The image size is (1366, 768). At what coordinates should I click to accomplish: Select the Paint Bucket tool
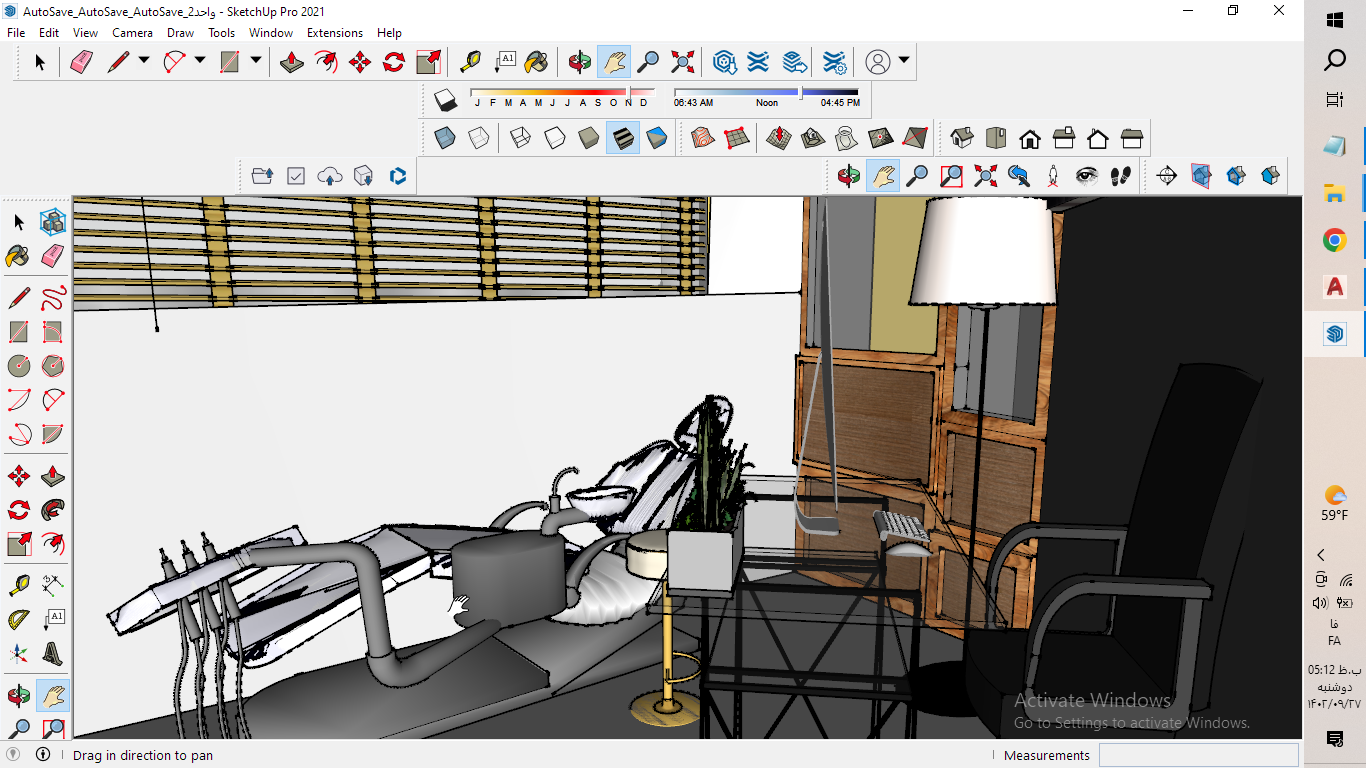click(x=537, y=61)
